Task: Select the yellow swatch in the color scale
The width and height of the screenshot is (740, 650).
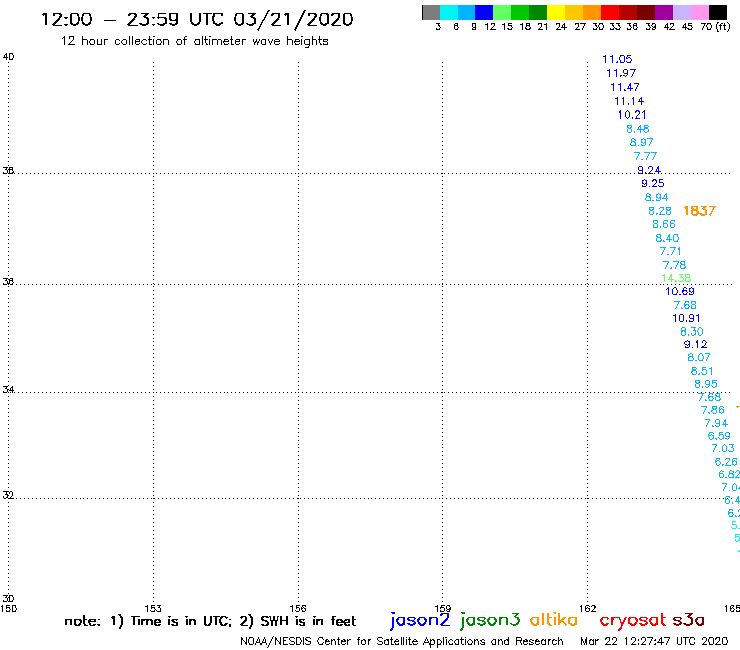Action: [x=556, y=12]
